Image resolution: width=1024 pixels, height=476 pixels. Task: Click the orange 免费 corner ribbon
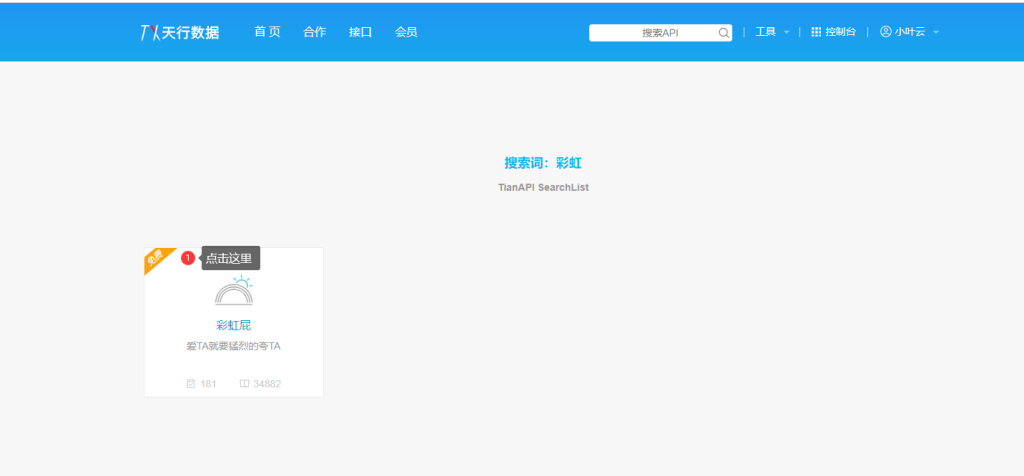[x=156, y=259]
